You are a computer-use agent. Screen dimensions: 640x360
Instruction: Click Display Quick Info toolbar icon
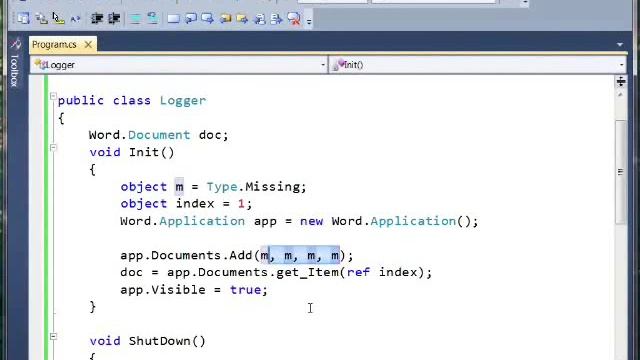pos(58,18)
